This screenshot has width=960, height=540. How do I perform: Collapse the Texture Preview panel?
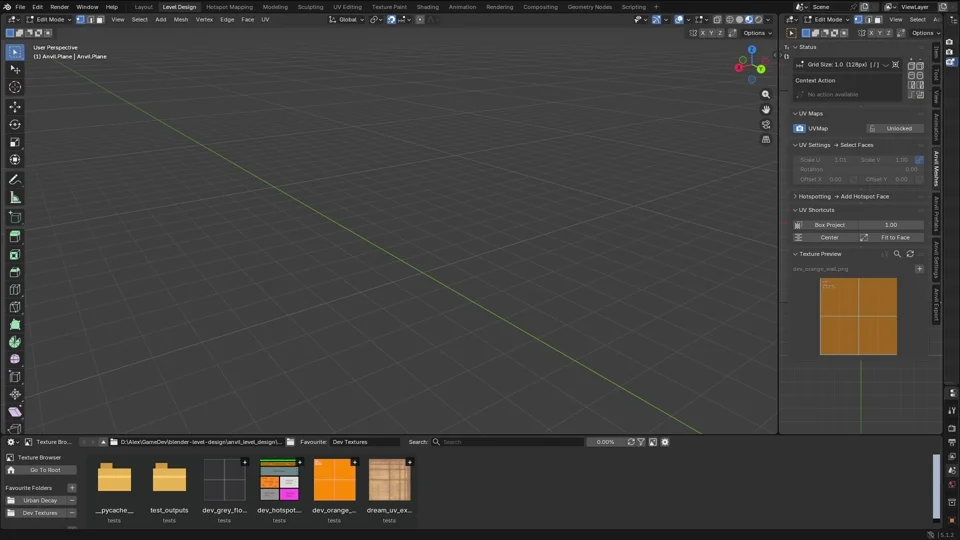point(795,254)
